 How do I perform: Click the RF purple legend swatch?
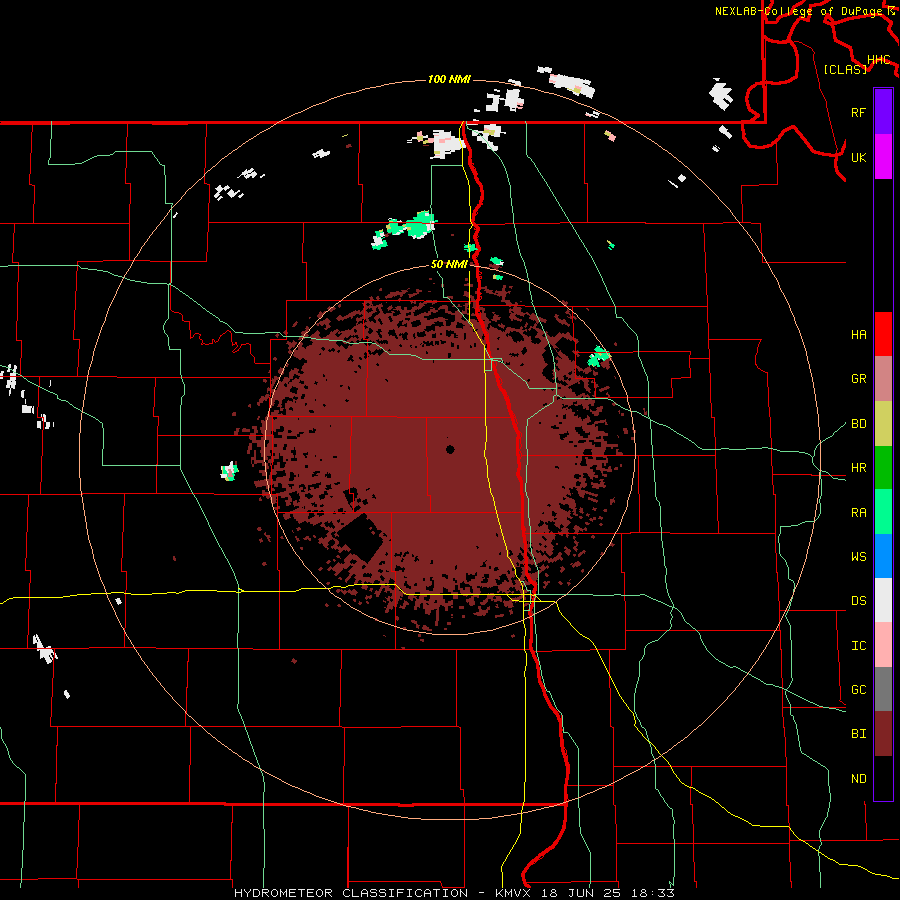point(883,112)
